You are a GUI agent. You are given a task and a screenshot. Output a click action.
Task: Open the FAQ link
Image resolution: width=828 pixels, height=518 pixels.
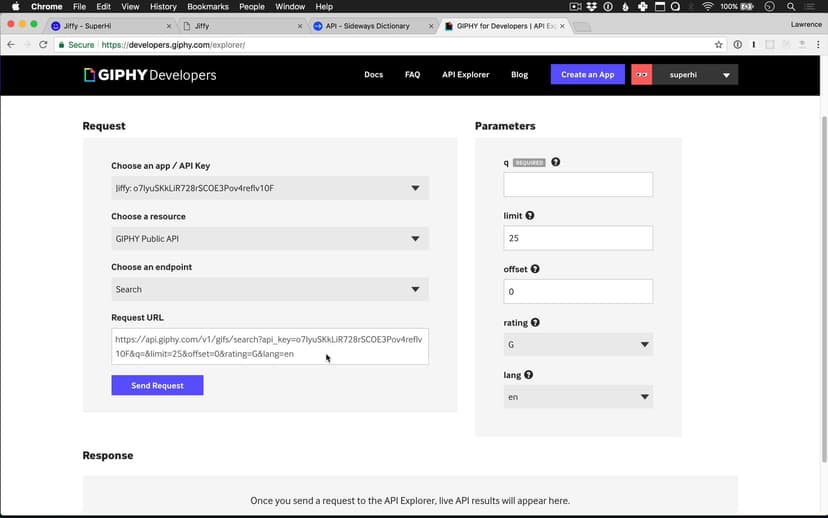[x=412, y=74]
